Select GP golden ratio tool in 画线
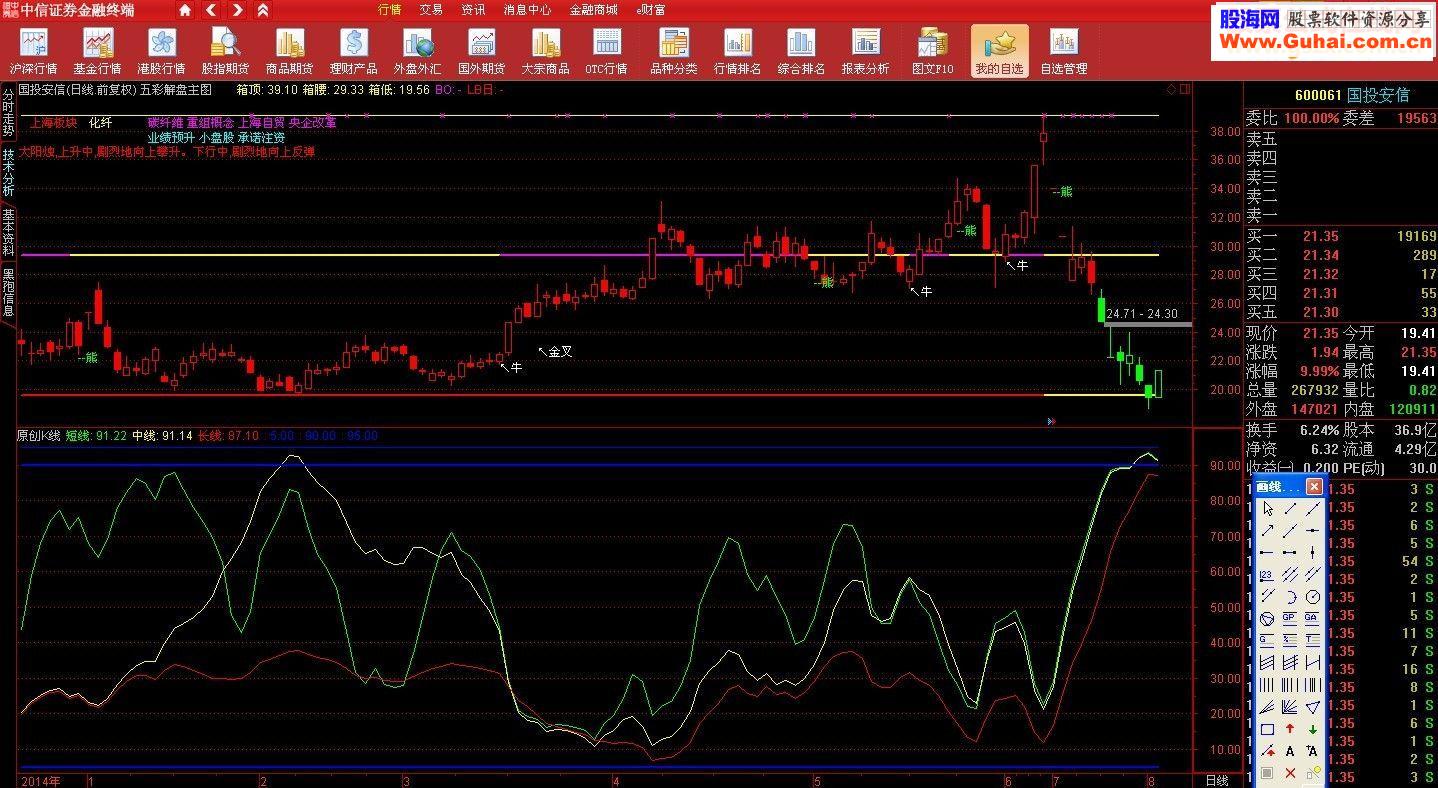This screenshot has width=1438, height=788. (x=1289, y=617)
